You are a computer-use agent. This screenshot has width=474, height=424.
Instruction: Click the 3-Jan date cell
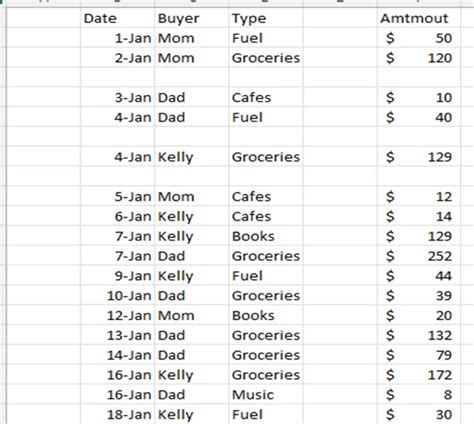pos(117,97)
